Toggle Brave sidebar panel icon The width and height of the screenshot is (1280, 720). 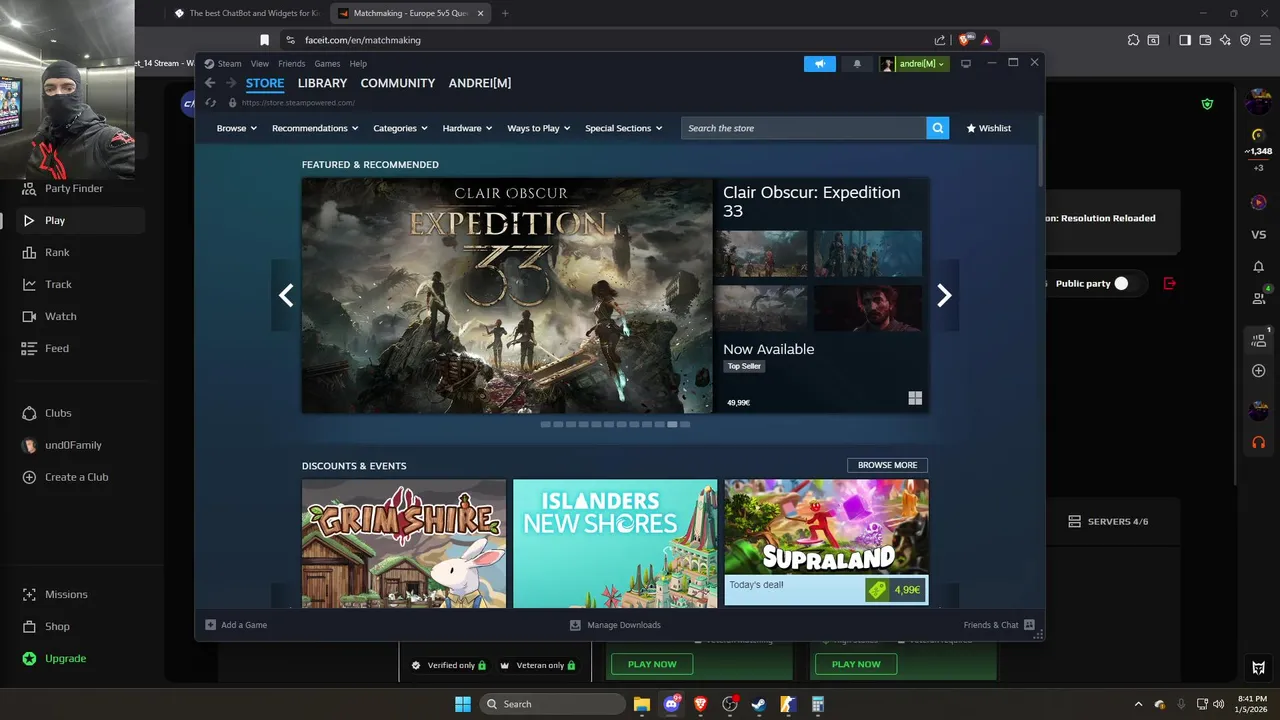coord(1185,40)
